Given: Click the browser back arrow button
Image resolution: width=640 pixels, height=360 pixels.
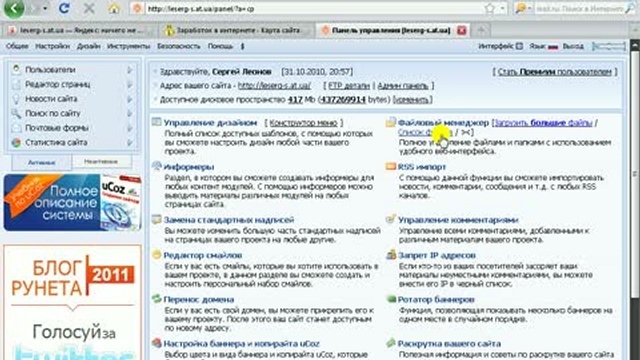Looking at the screenshot, I should coord(14,8).
